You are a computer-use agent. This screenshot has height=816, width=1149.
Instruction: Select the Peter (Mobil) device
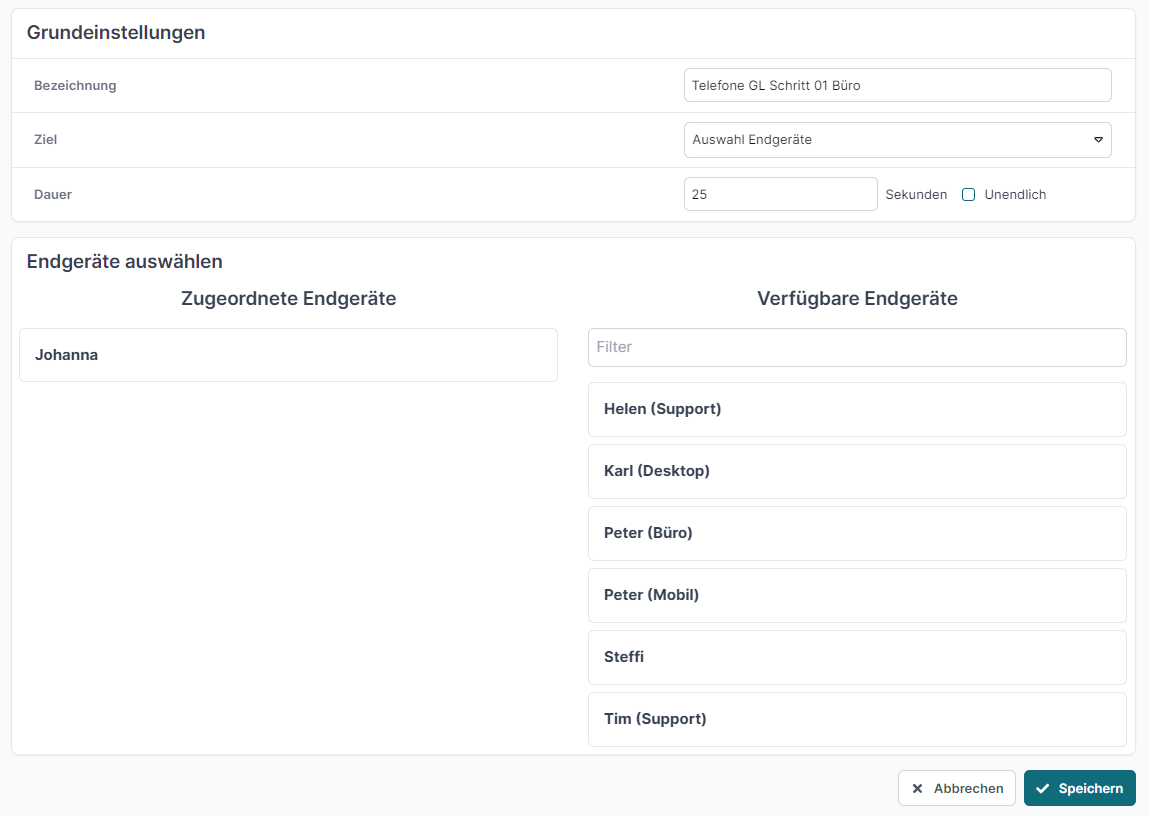pyautogui.click(x=857, y=595)
